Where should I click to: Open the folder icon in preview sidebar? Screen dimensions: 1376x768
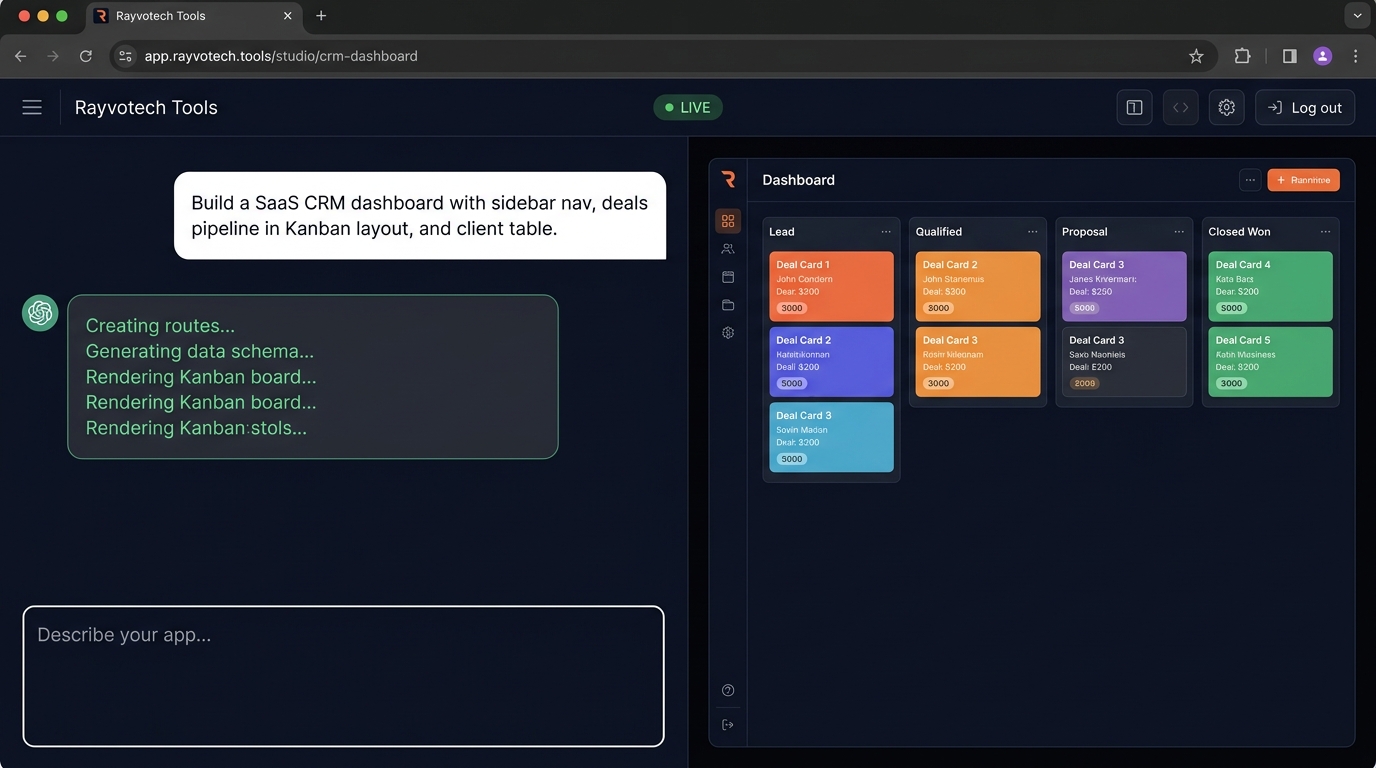pyautogui.click(x=728, y=305)
